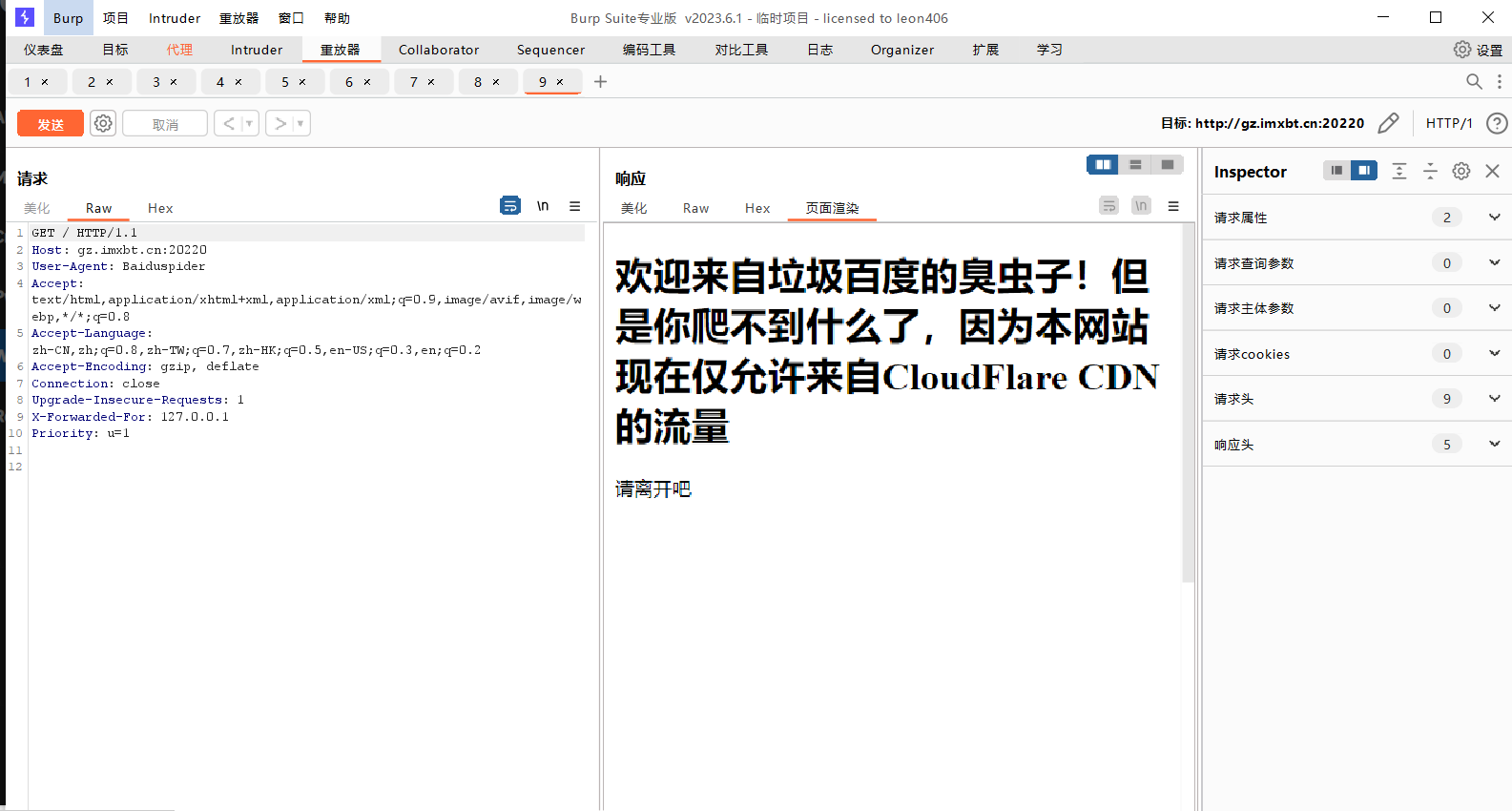Viewport: 1512px width, 811px height.
Task: Go back to previous request with < arrow
Action: tap(229, 123)
